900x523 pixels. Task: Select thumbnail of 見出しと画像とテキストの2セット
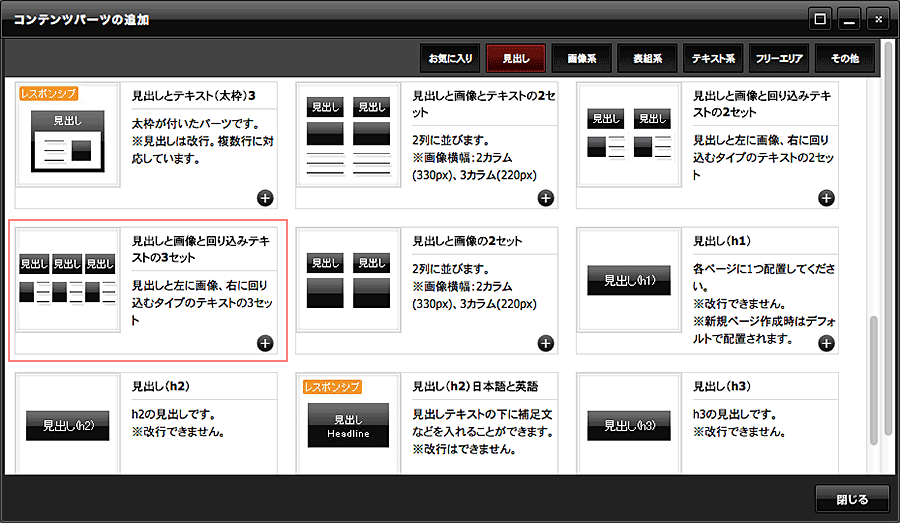348,134
